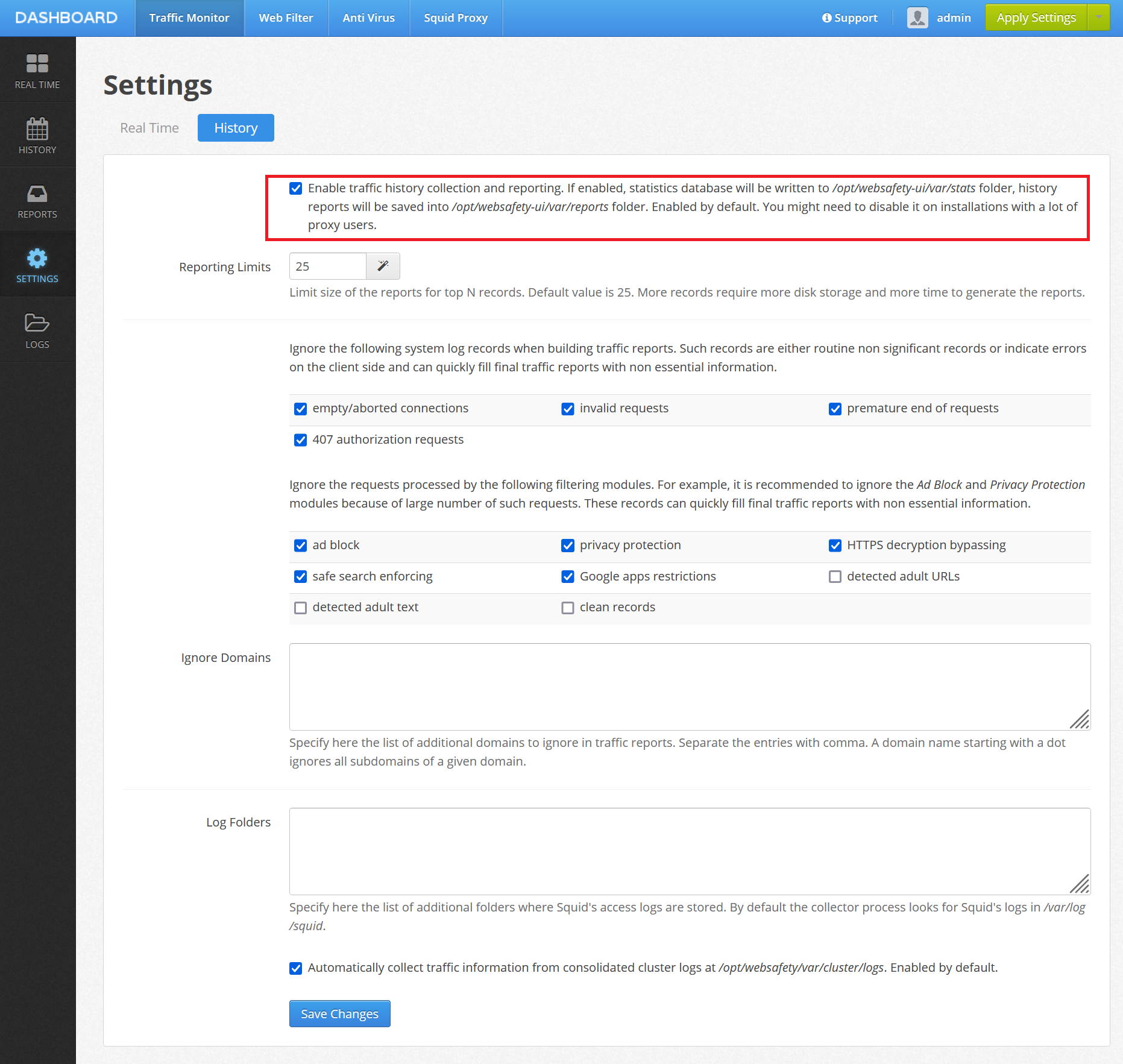
Task: Toggle Enable traffic history collection checkbox
Action: [296, 189]
